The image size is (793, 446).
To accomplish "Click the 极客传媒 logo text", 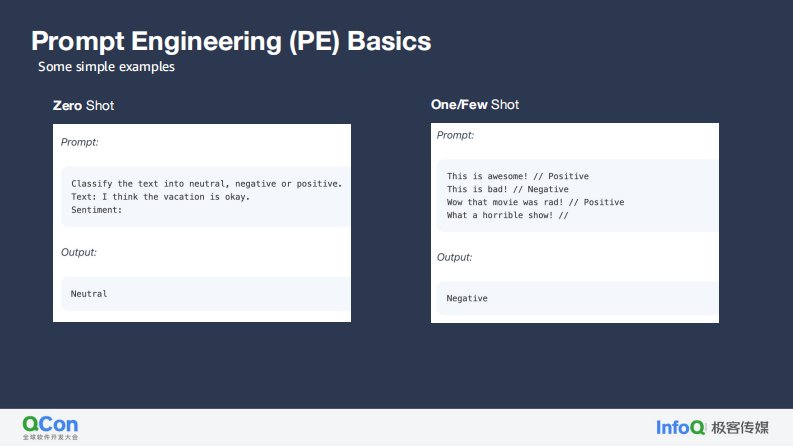I will 740,428.
